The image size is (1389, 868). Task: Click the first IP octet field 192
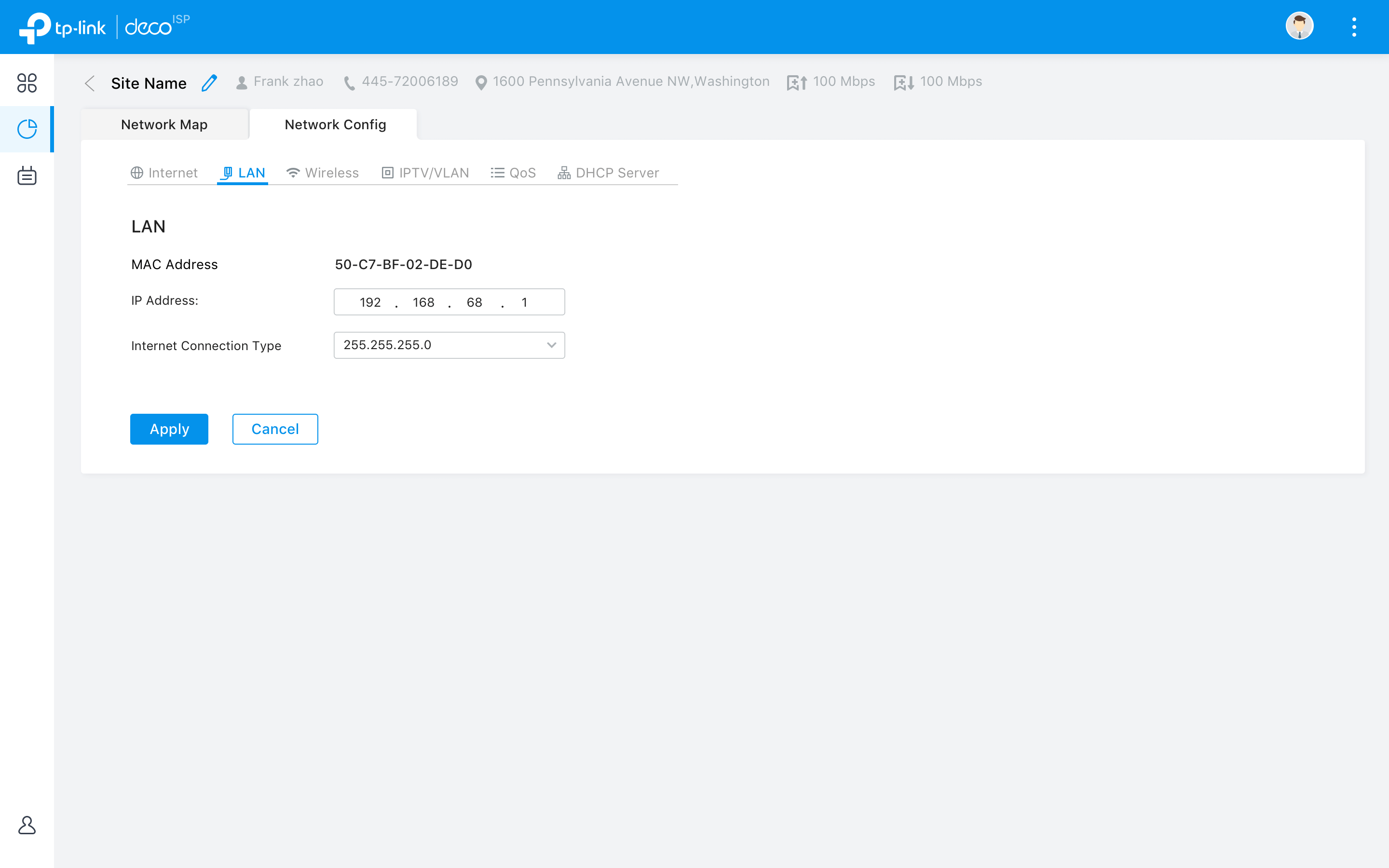point(369,302)
